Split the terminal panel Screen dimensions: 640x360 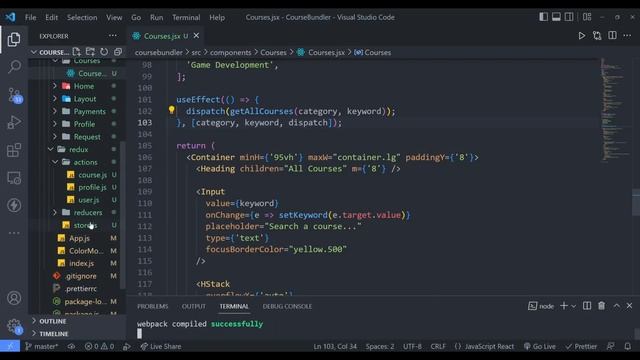coord(587,306)
